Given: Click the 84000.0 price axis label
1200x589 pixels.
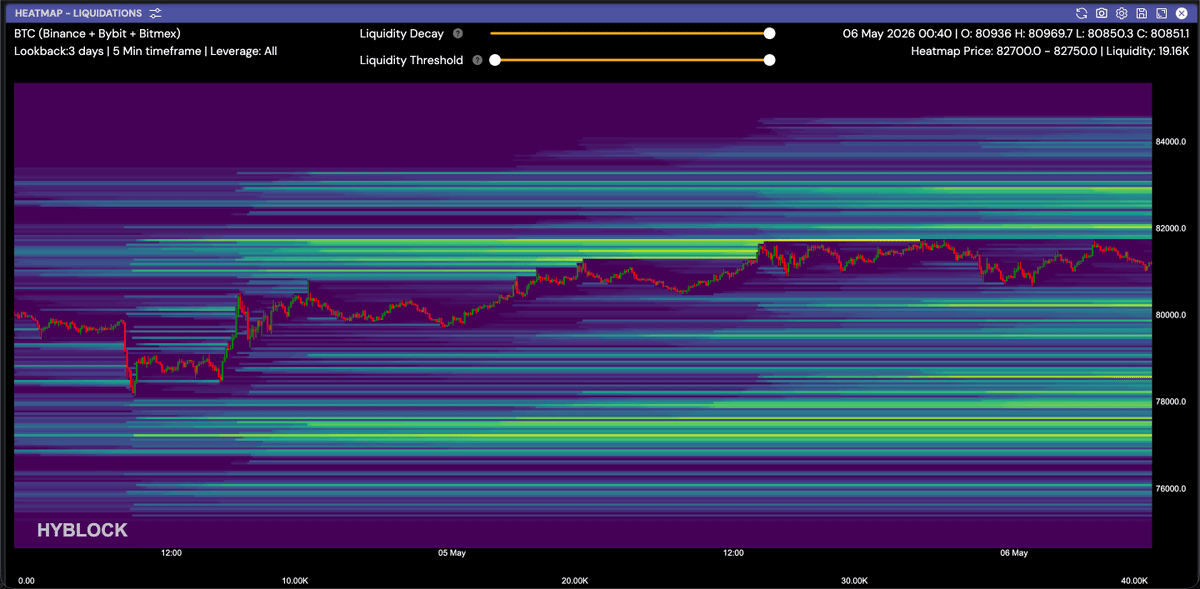Looking at the screenshot, I should (1171, 142).
